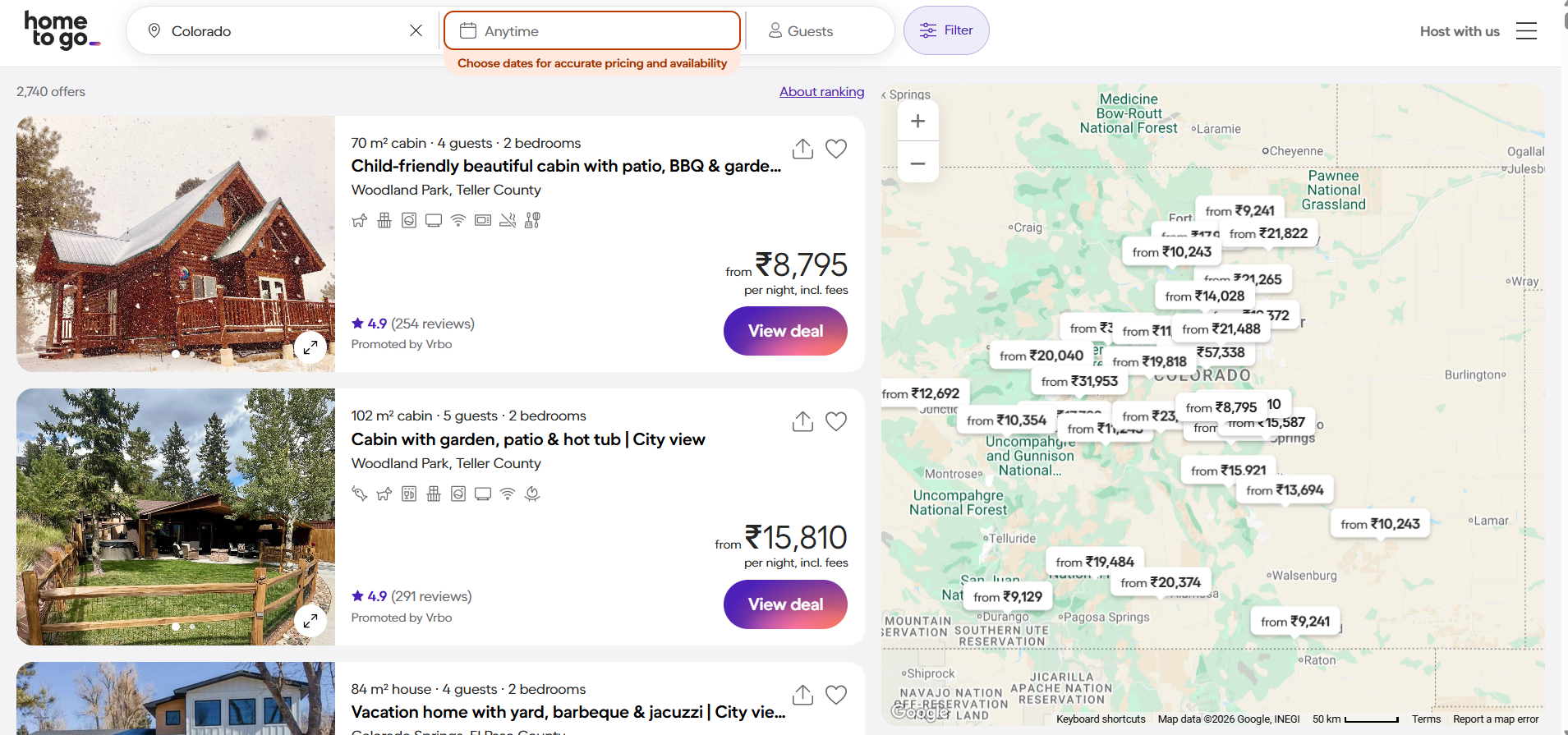Screen dimensions: 1568x735
Task: Click the HomeToGo logo
Action: pos(62,30)
